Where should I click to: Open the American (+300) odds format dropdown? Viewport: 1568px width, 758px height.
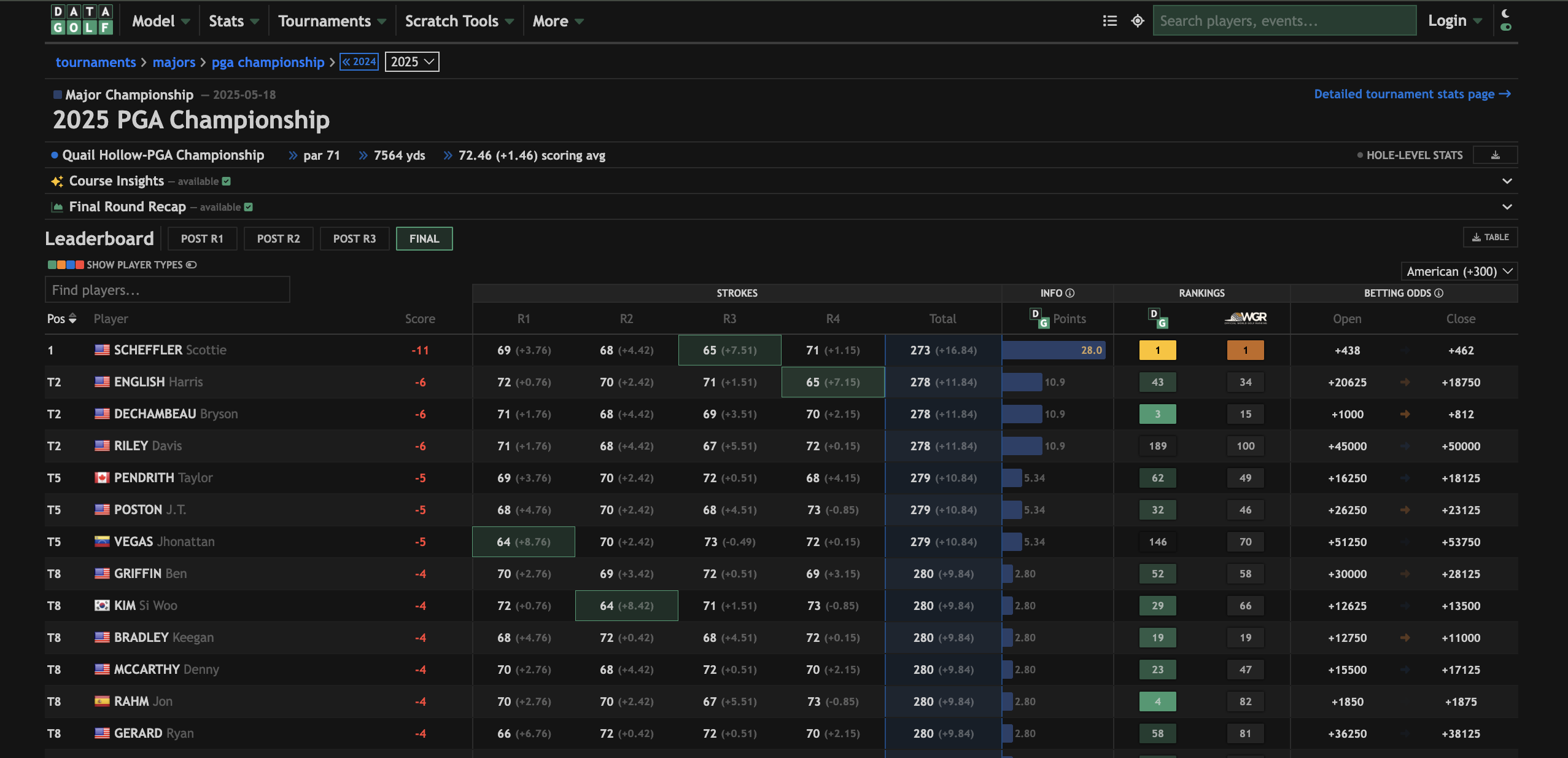click(1459, 272)
